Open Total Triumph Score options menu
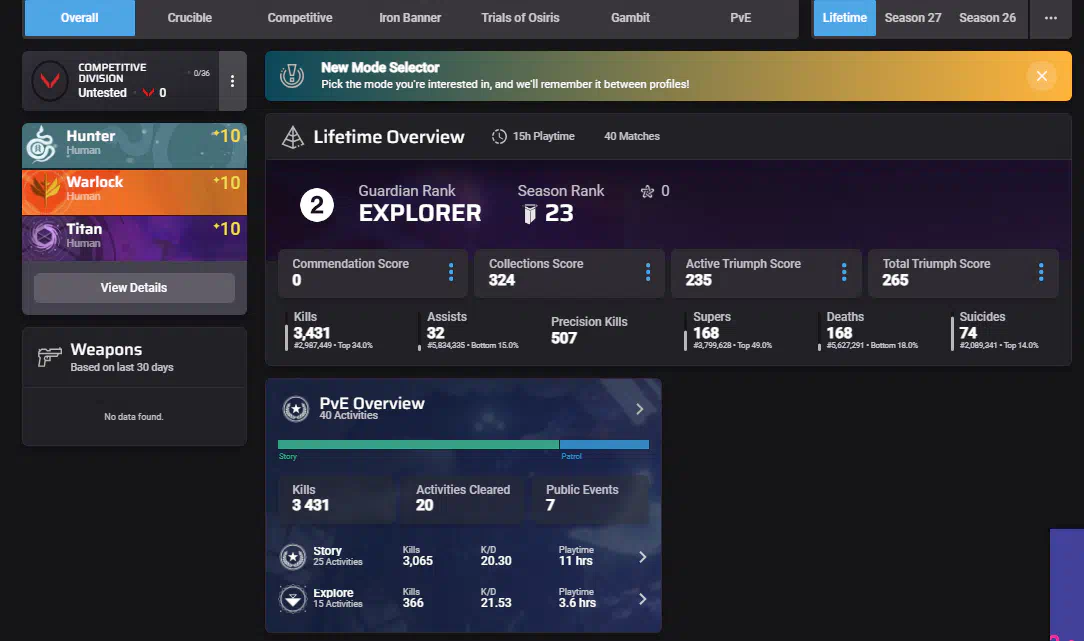This screenshot has height=641, width=1084. (x=1041, y=272)
